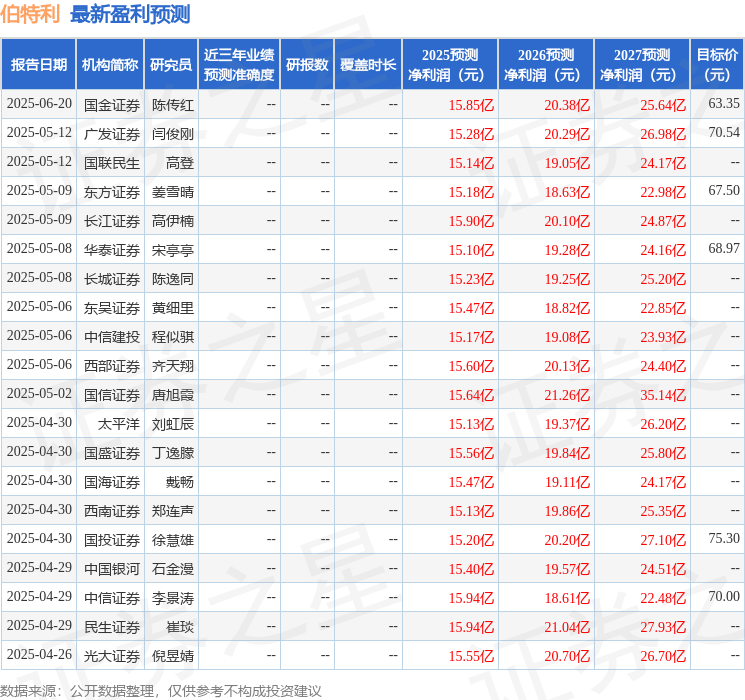Select the 中国银河 institution cell
Screen dimensions: 745x700
tap(112, 569)
